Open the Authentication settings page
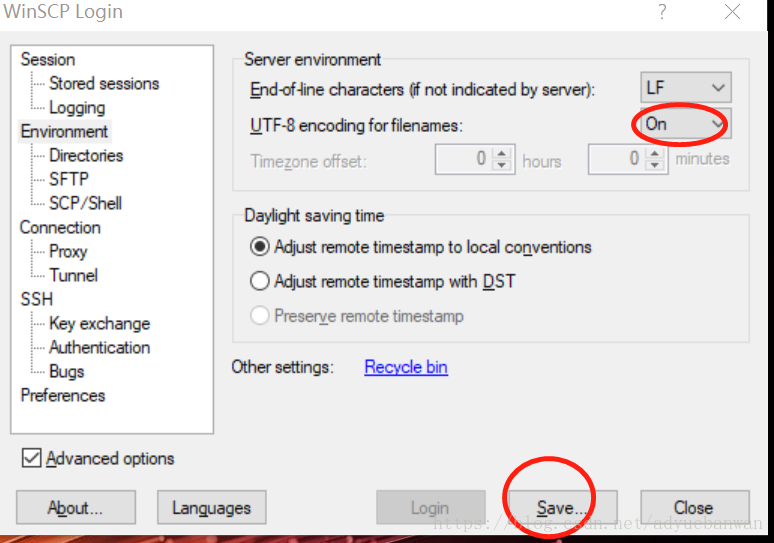 [100, 348]
